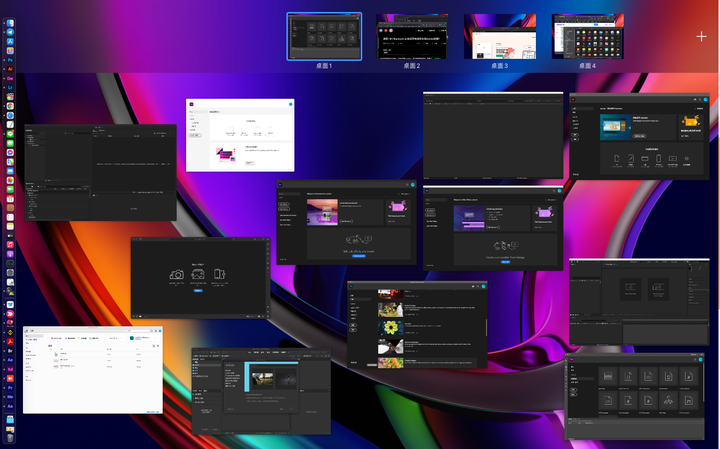
Task: Open Calendar from the Dock
Action: [10, 199]
